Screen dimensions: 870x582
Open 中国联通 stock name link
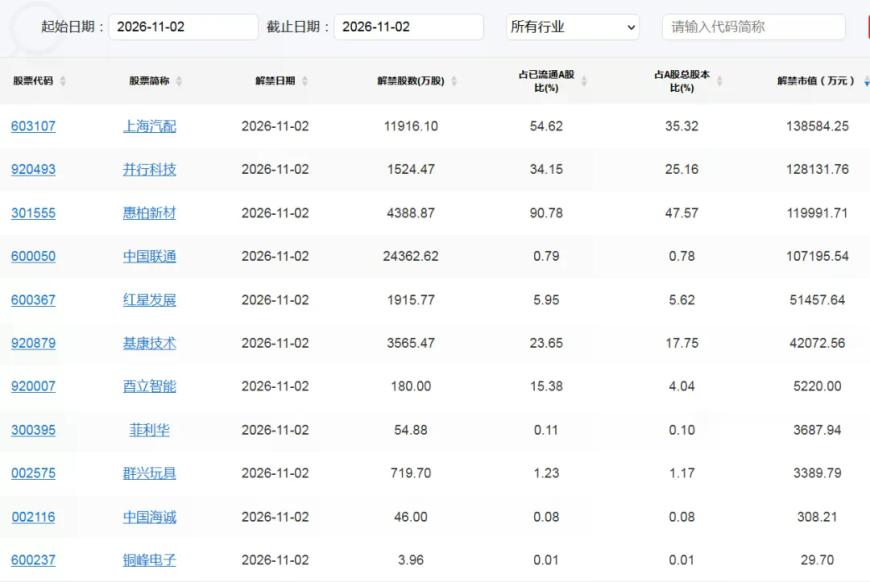coord(149,256)
